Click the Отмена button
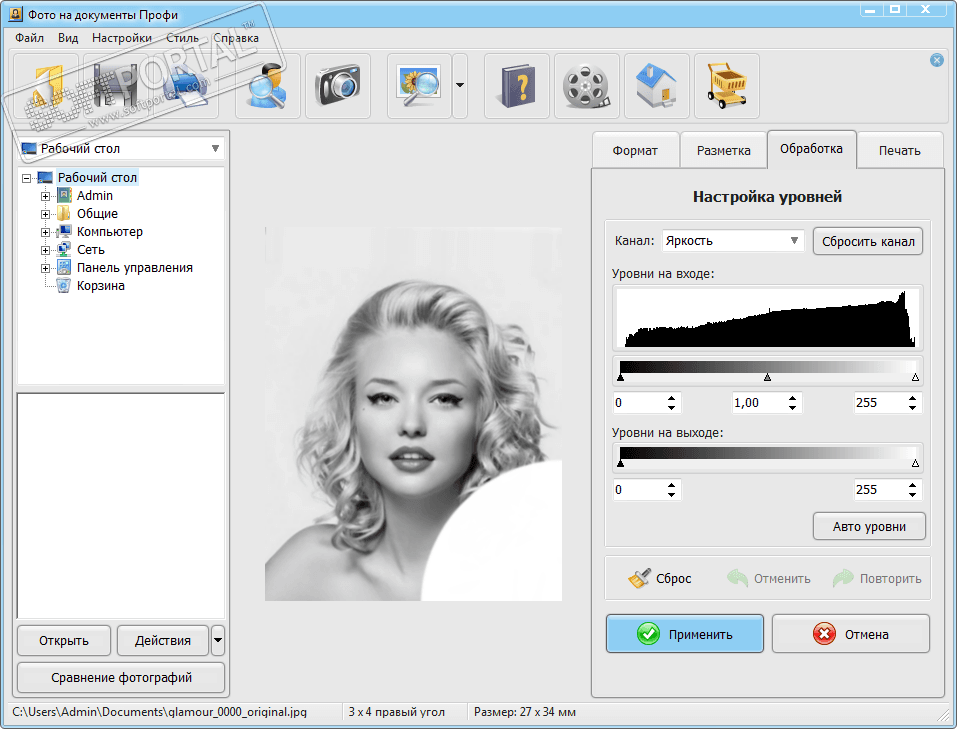 [x=851, y=634]
